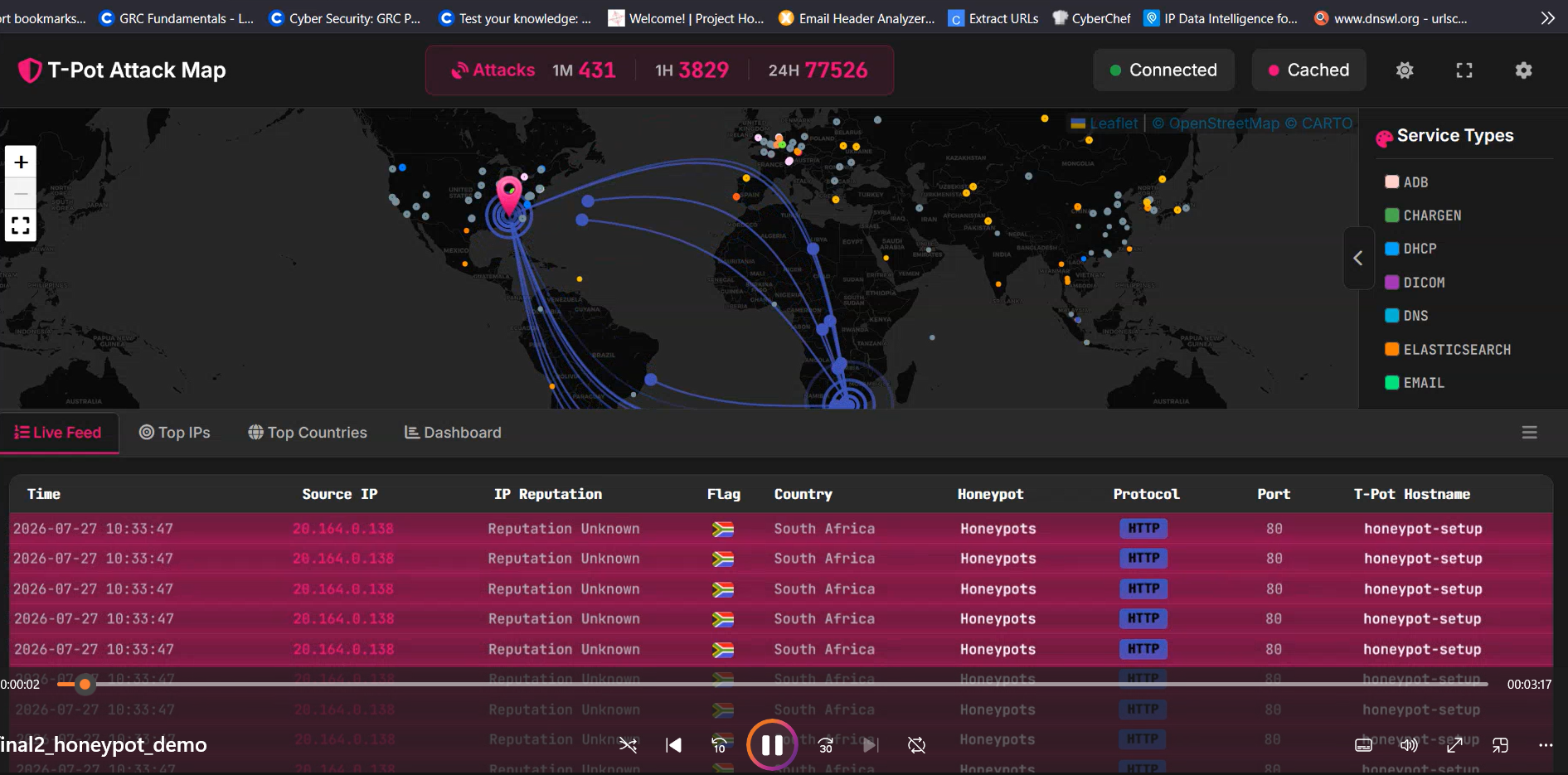Switch to mini player view
The width and height of the screenshot is (1568, 775).
[x=1500, y=745]
